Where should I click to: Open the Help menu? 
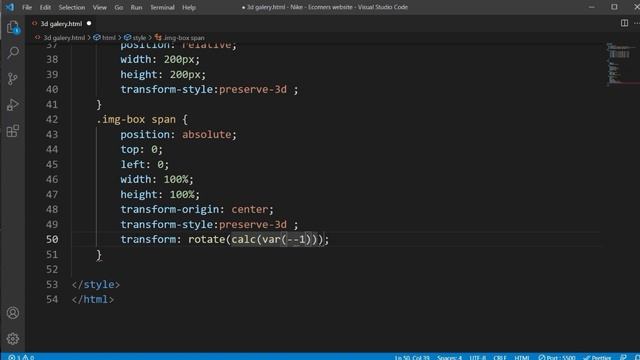point(189,7)
